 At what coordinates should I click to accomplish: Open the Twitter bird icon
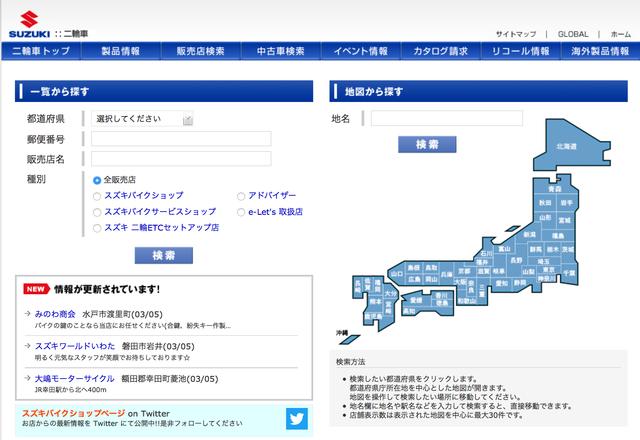pyautogui.click(x=297, y=419)
